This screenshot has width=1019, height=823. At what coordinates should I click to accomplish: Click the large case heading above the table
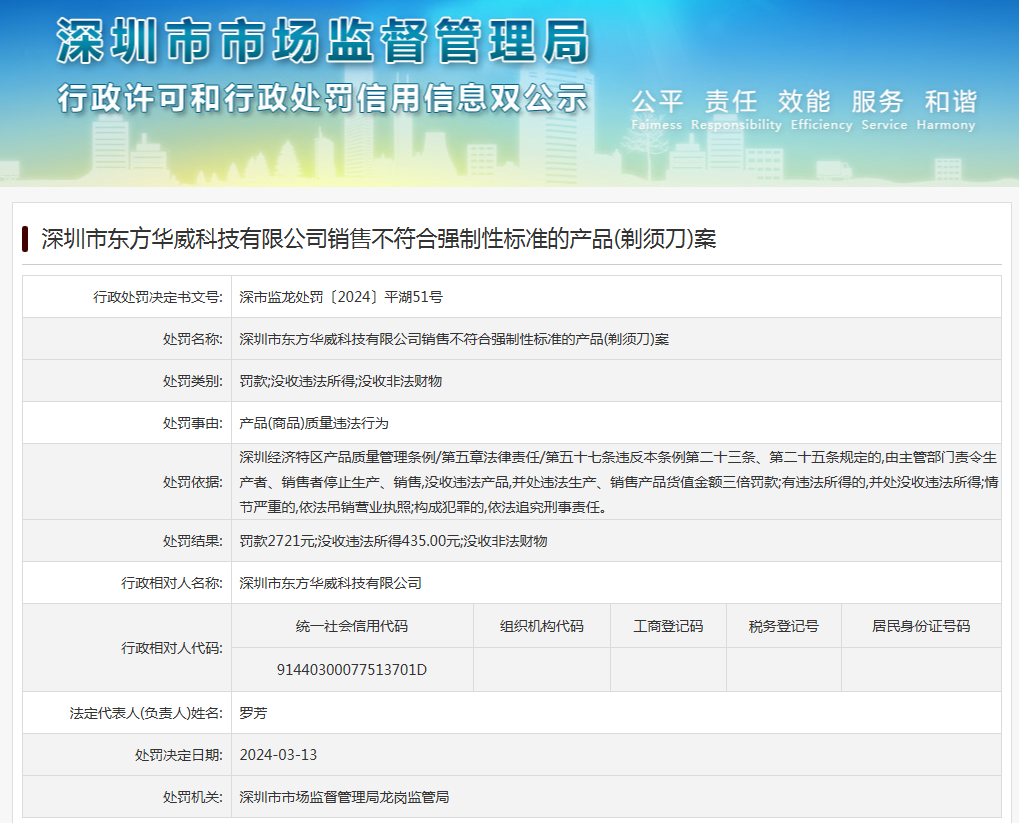[x=378, y=239]
